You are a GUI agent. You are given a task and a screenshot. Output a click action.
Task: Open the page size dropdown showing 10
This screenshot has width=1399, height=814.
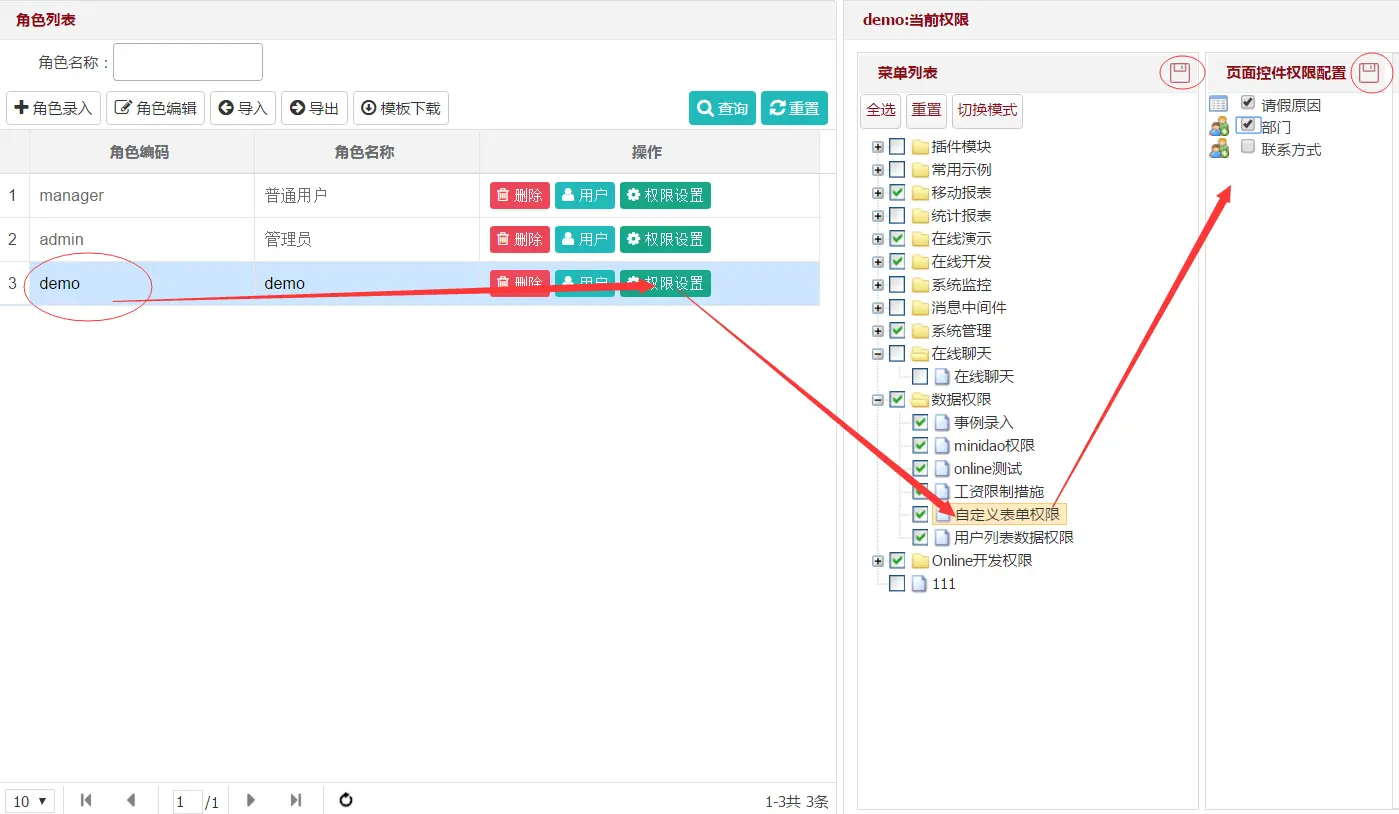[x=30, y=801]
